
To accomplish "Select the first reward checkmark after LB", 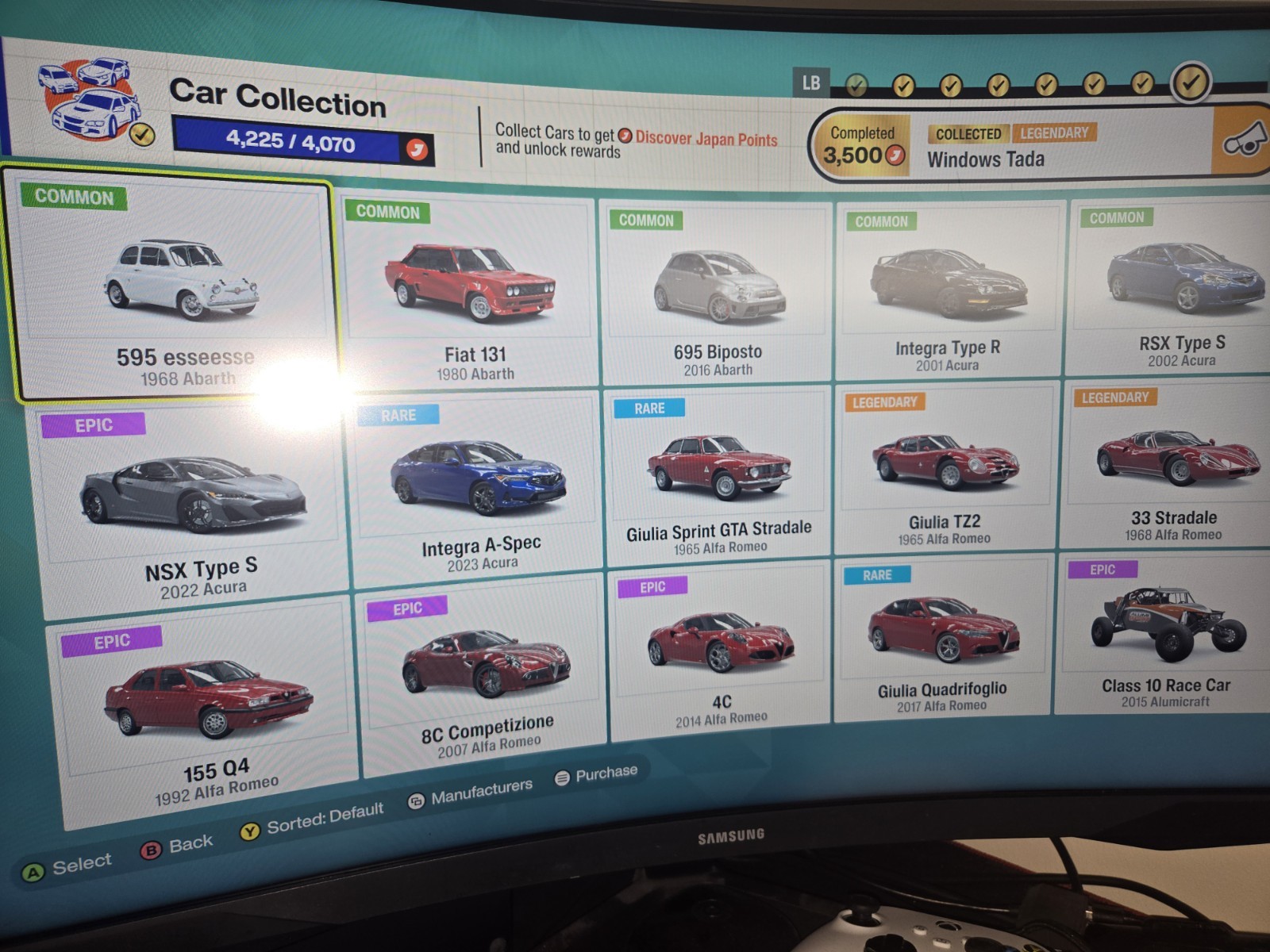I will (856, 85).
